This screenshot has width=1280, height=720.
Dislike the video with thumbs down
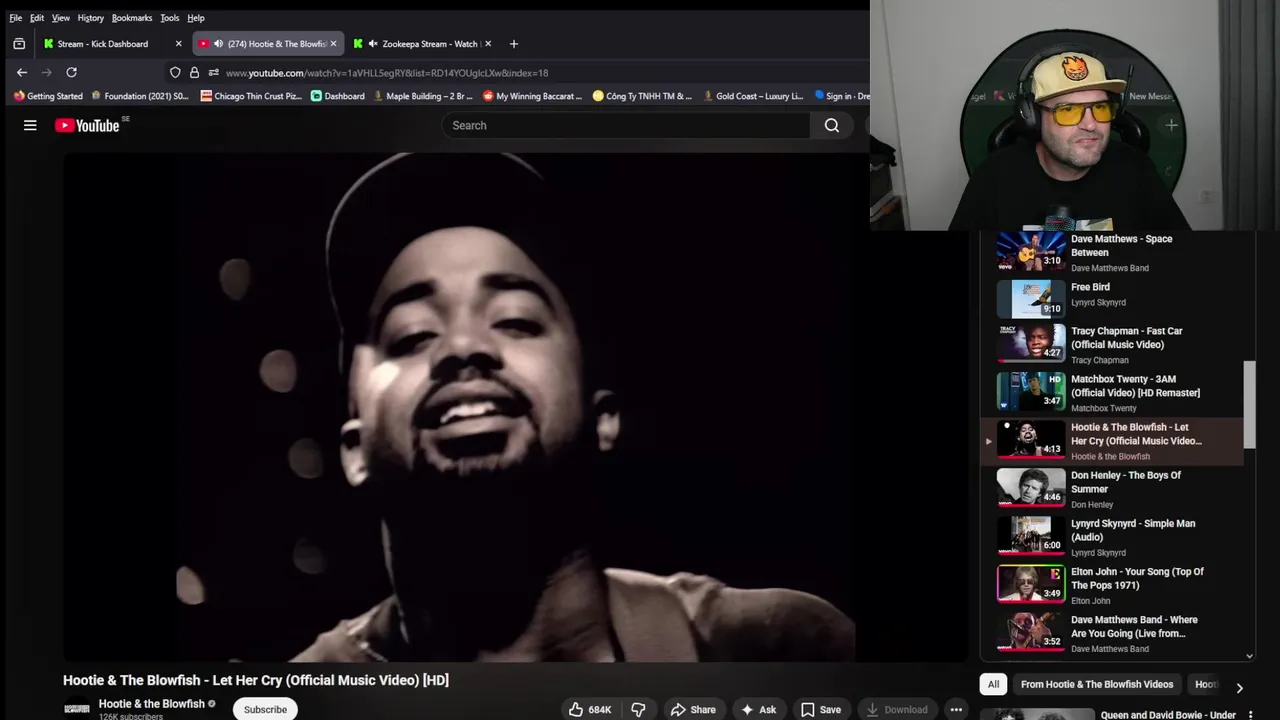click(638, 709)
